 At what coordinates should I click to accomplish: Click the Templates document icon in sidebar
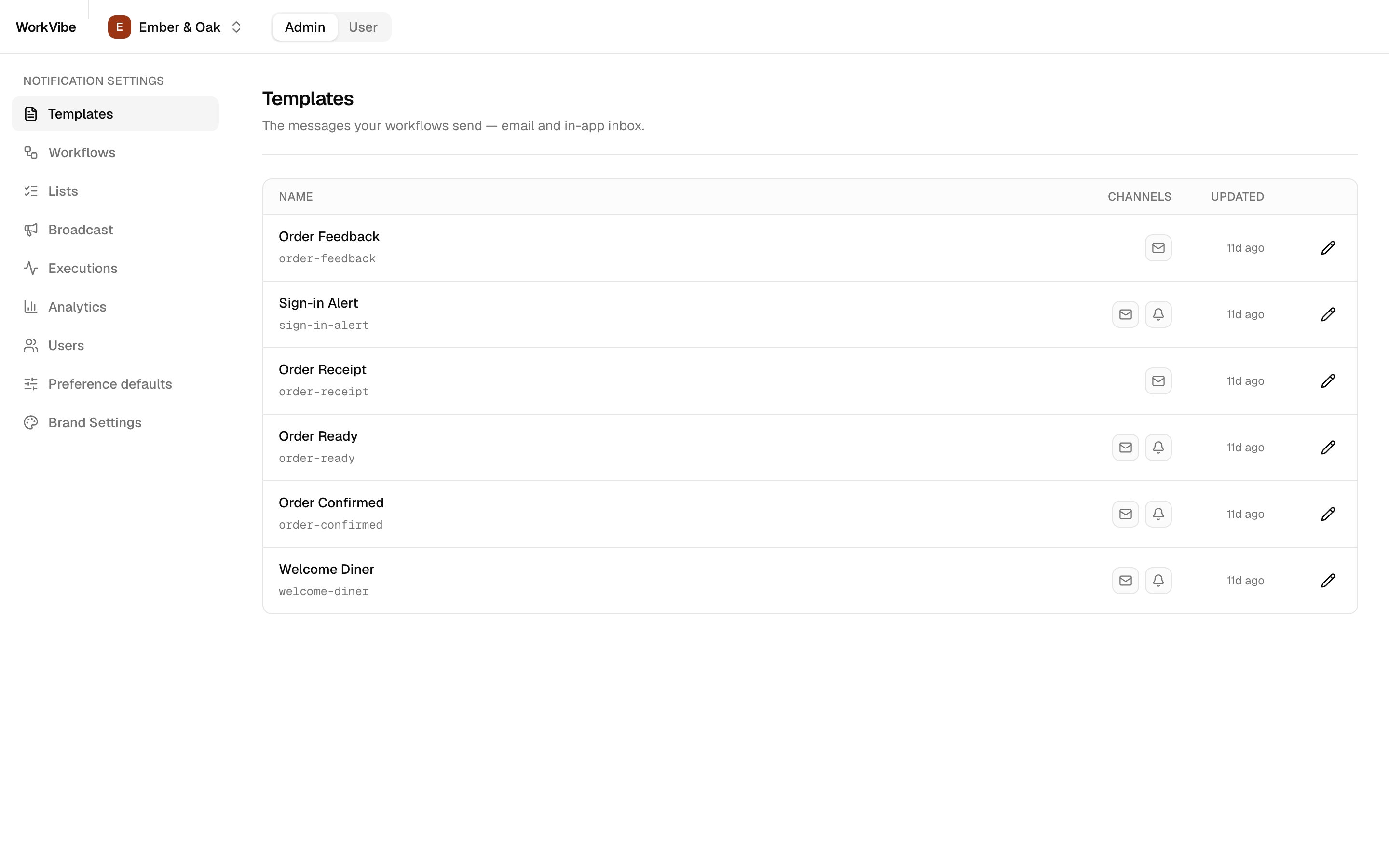tap(31, 114)
